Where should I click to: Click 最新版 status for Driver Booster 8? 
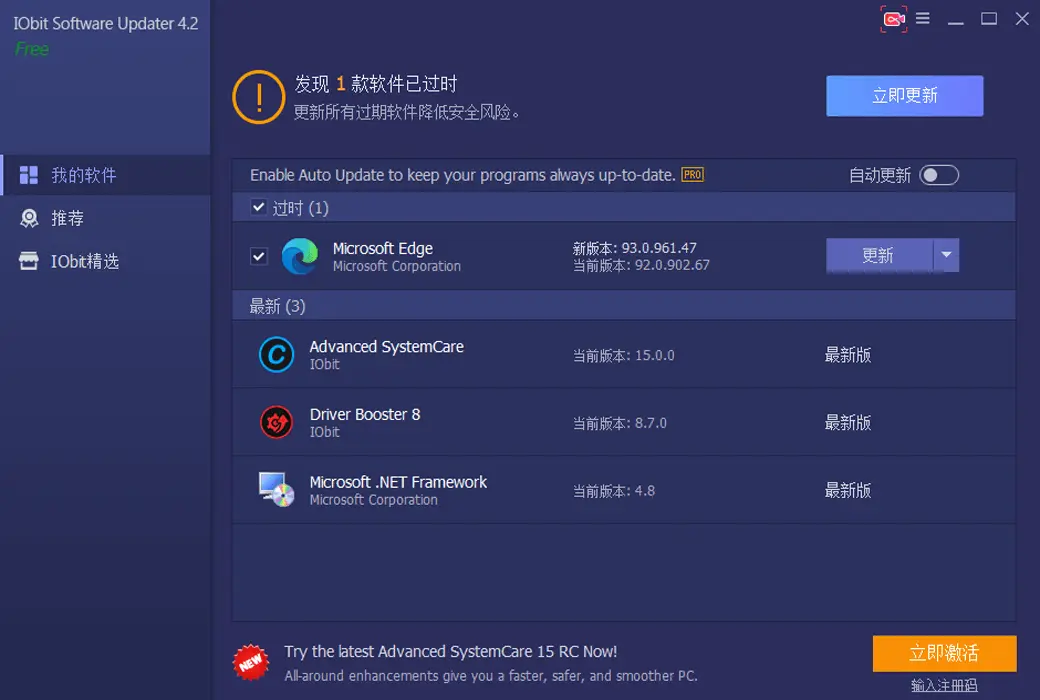click(x=848, y=423)
